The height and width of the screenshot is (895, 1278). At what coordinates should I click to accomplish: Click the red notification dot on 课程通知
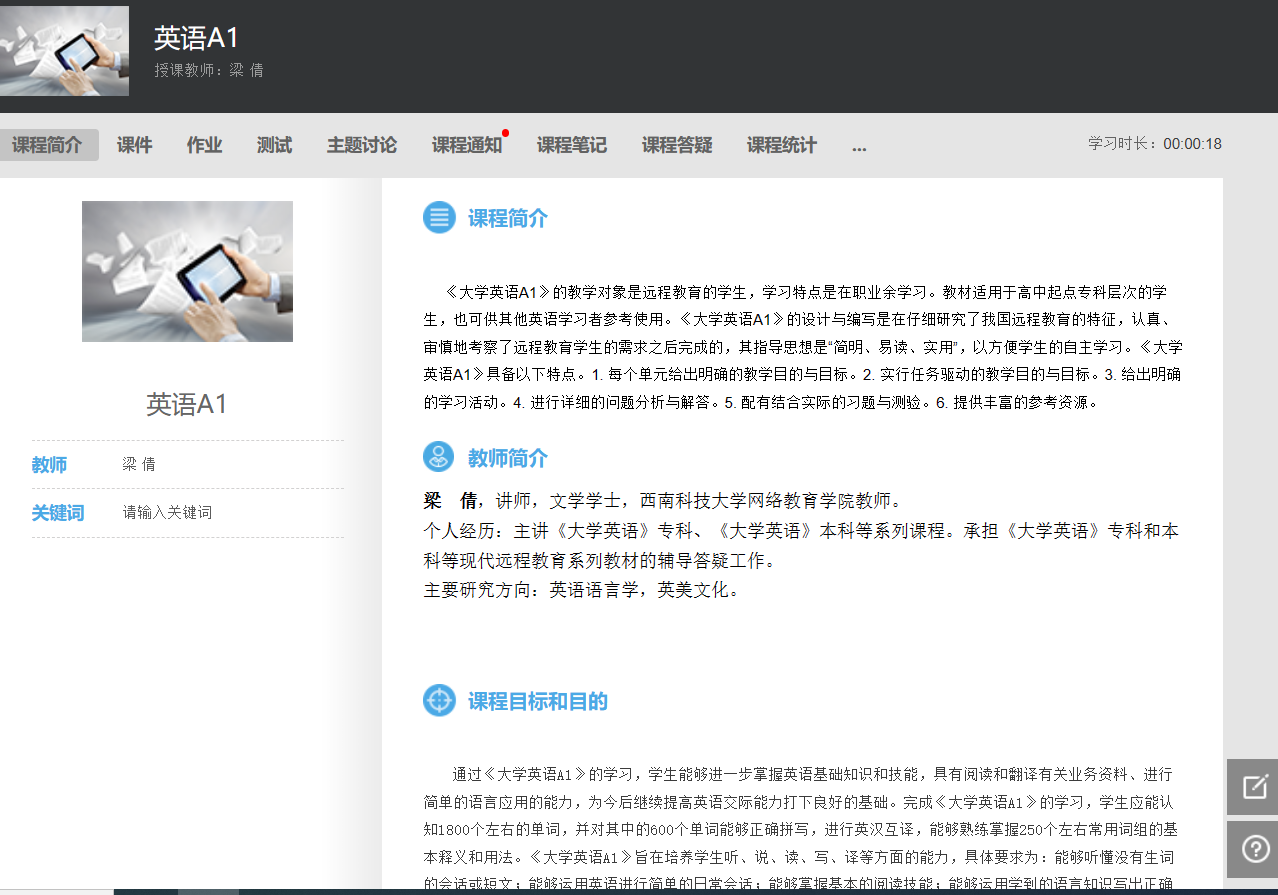click(506, 133)
